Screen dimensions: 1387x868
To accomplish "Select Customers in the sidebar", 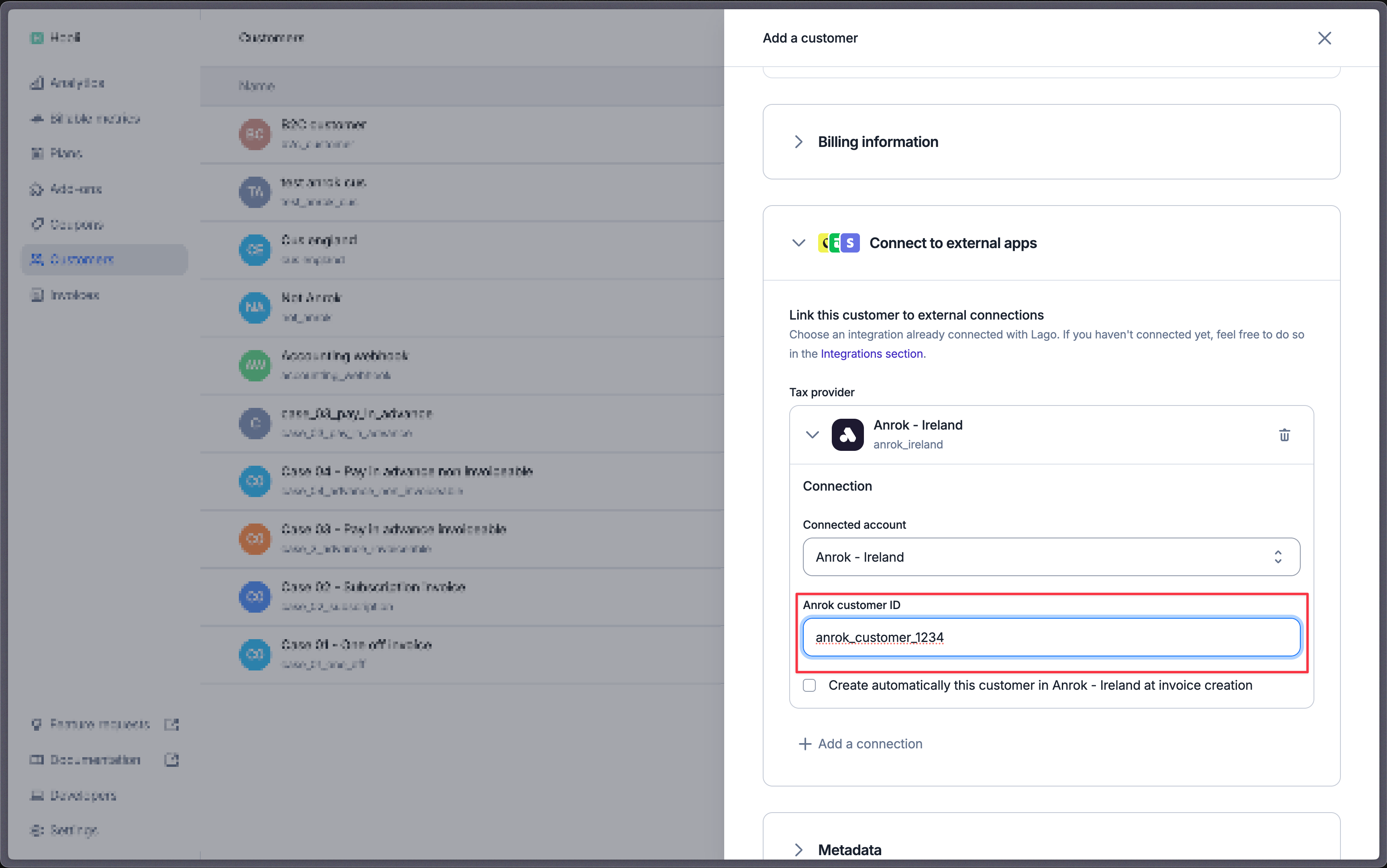I will [104, 259].
